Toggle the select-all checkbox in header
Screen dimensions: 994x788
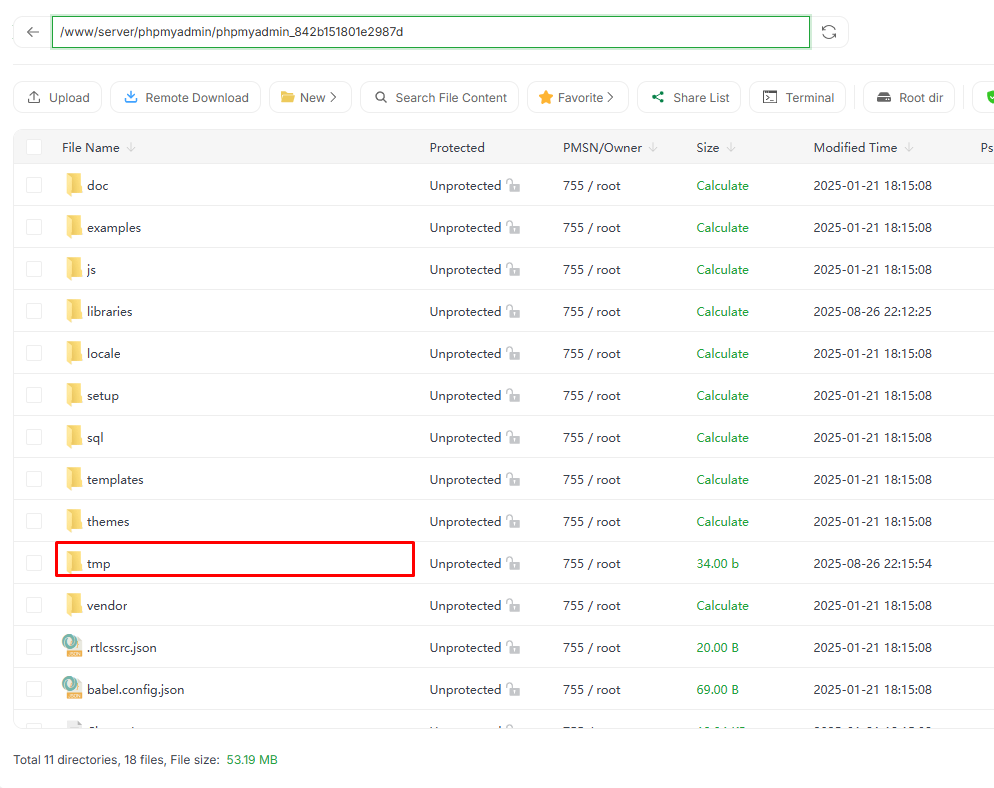tap(34, 148)
